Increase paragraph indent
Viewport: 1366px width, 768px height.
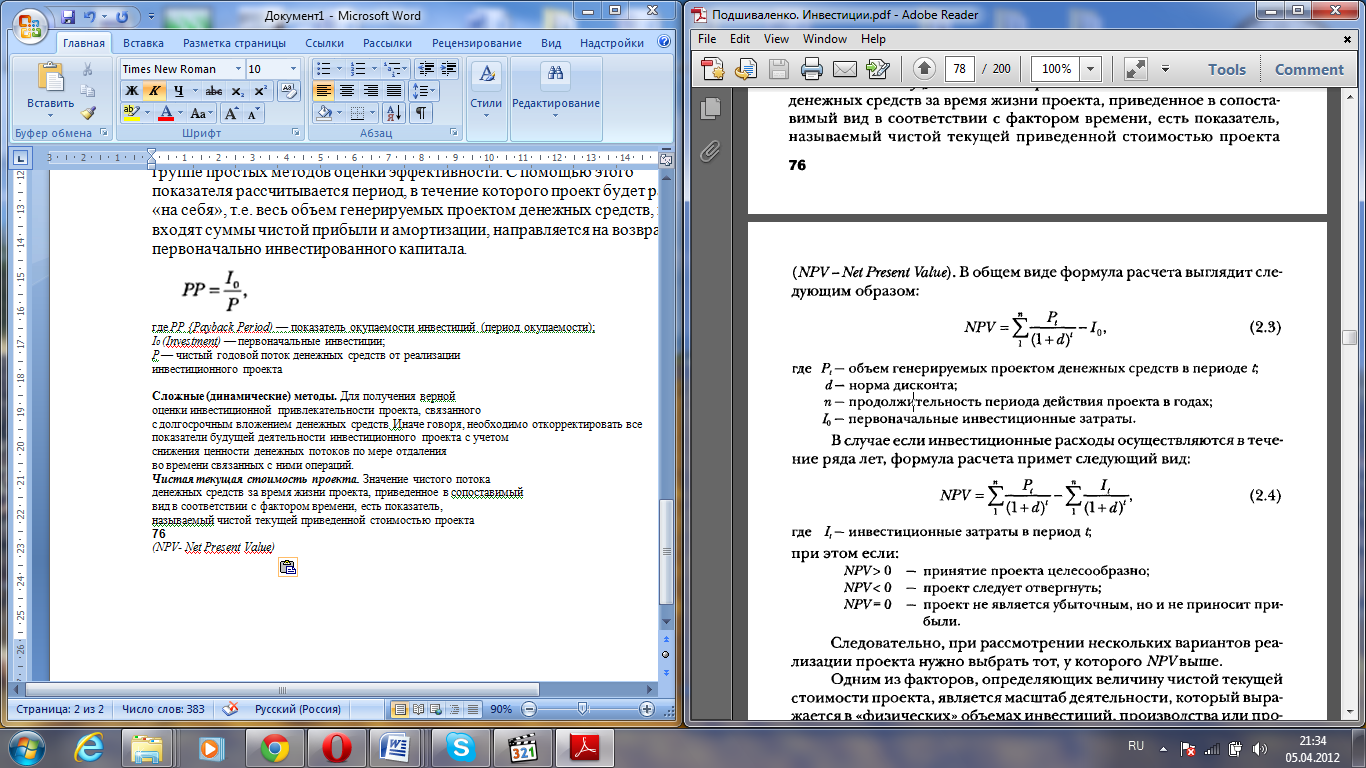point(447,69)
